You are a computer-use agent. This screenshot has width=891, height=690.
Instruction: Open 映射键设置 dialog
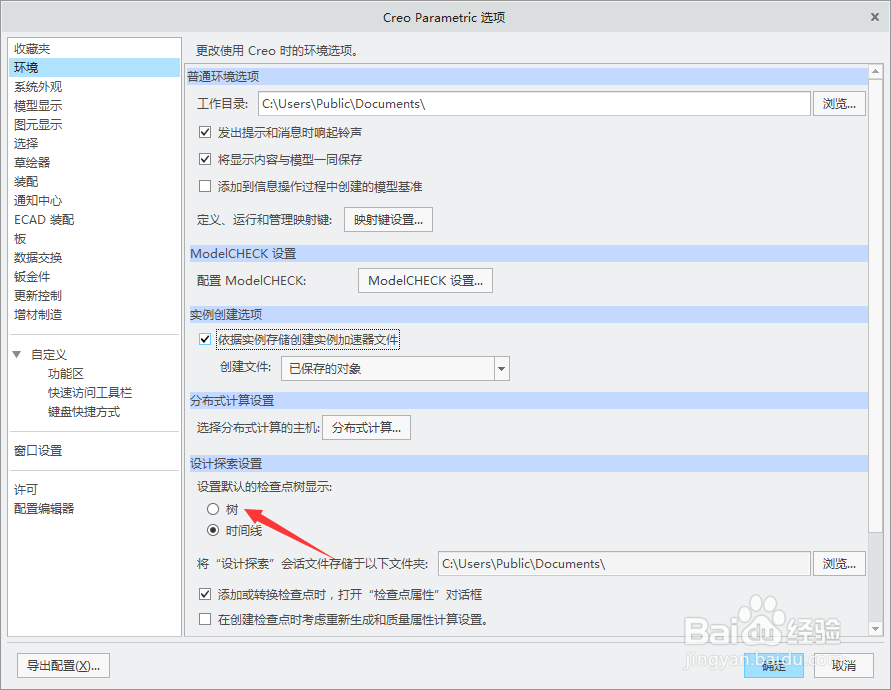click(388, 220)
